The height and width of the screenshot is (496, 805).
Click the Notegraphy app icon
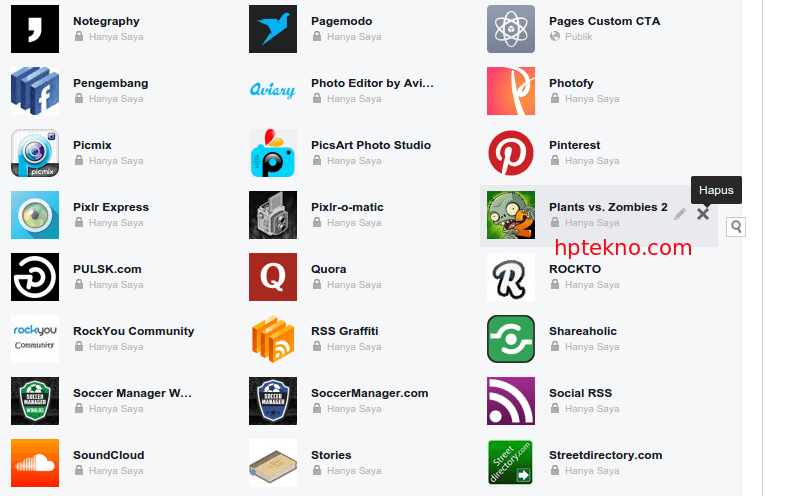(x=35, y=29)
